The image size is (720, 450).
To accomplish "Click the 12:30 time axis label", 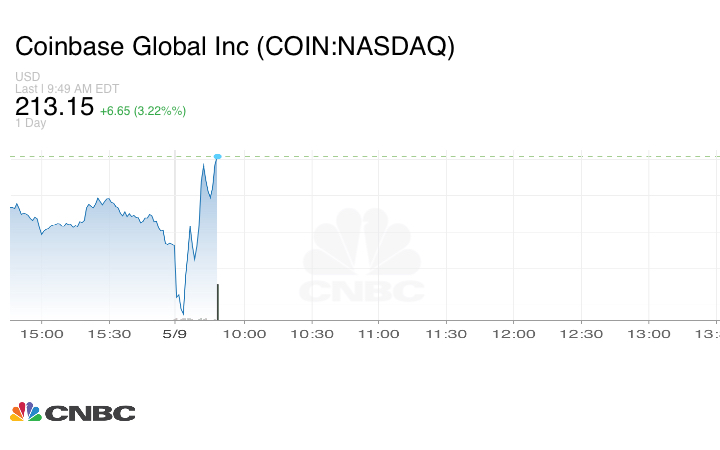I will pos(581,334).
